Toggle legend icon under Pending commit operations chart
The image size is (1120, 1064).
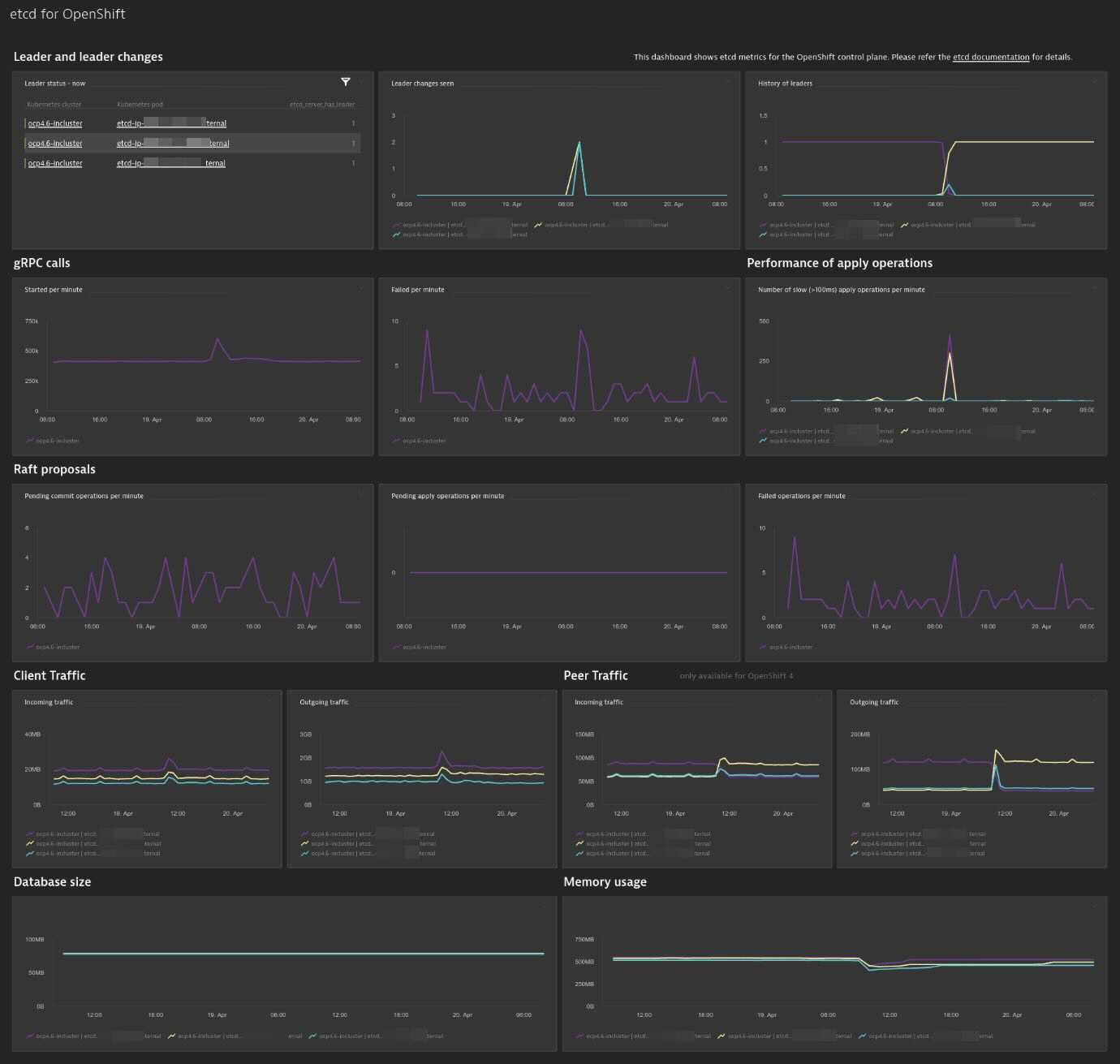30,647
